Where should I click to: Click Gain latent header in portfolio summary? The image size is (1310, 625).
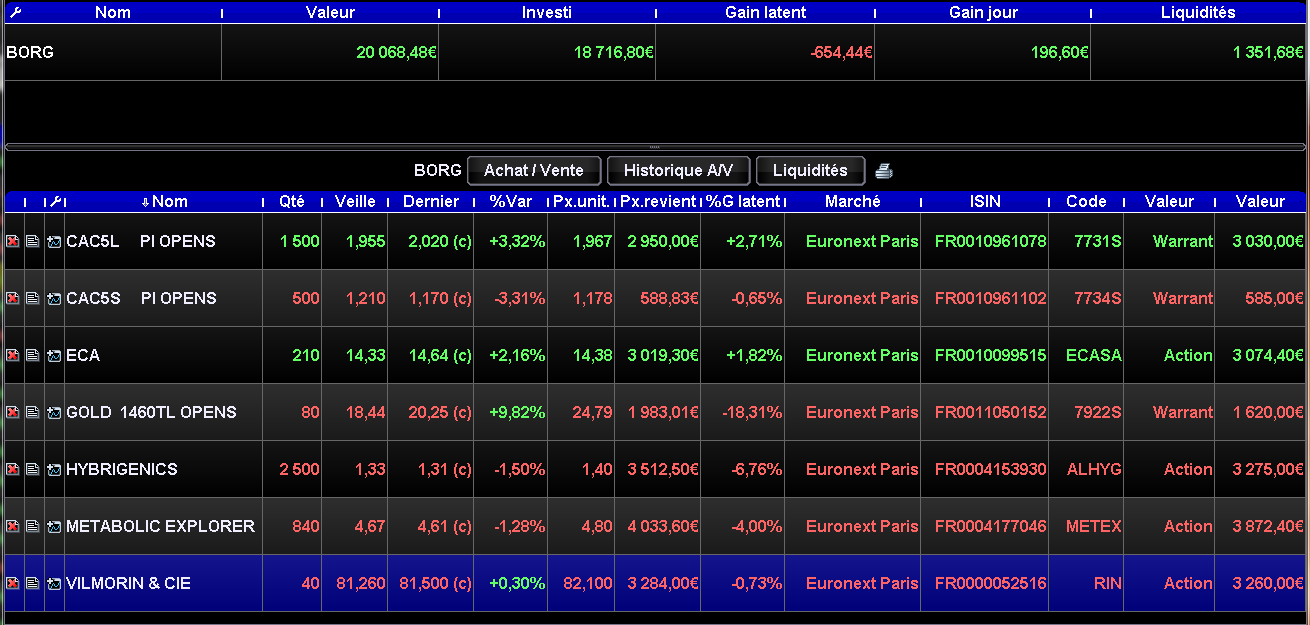[x=765, y=13]
